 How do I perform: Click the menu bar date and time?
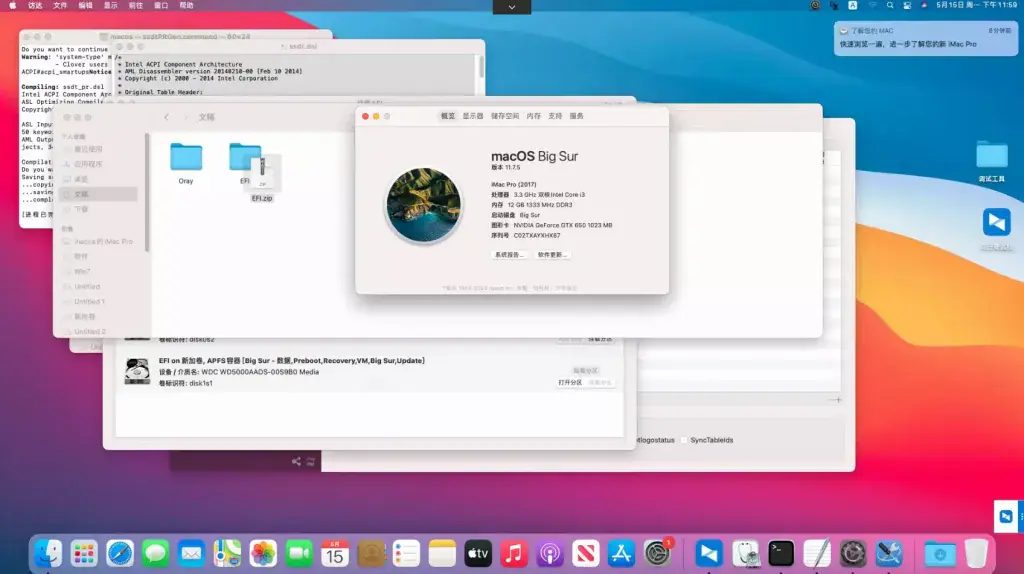[x=976, y=5]
